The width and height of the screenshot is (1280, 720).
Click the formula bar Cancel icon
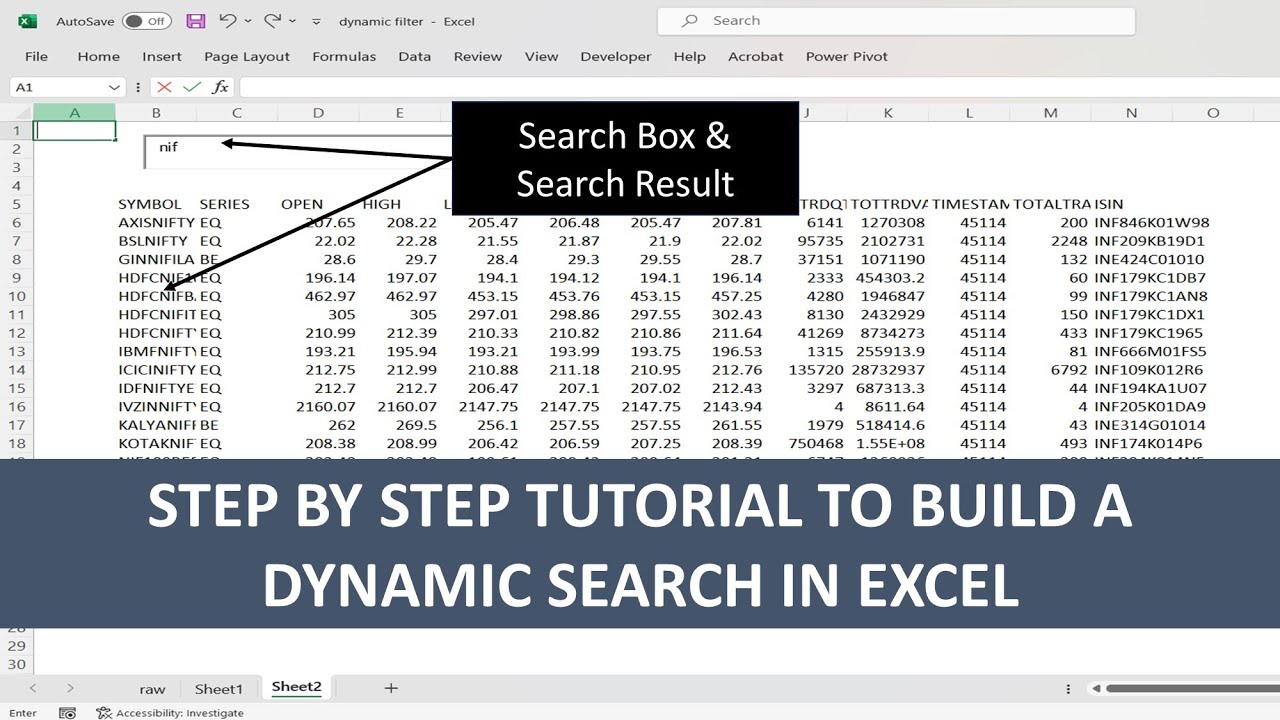[165, 88]
